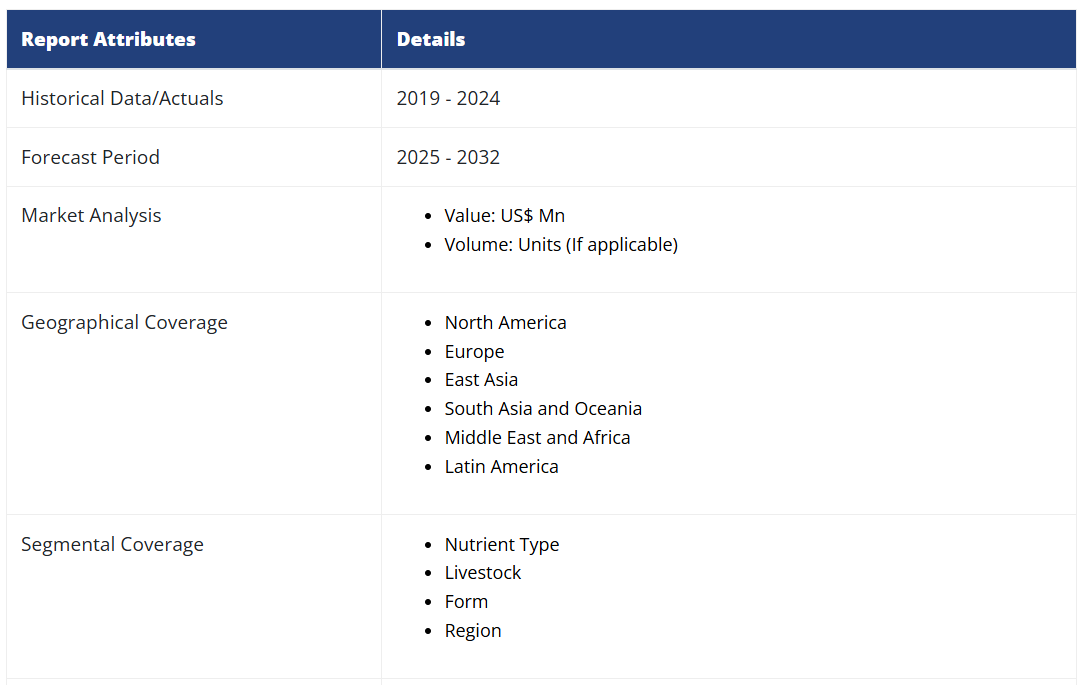1079x685 pixels.
Task: Click the Volume: Units (If applicable) bullet
Action: [x=561, y=244]
